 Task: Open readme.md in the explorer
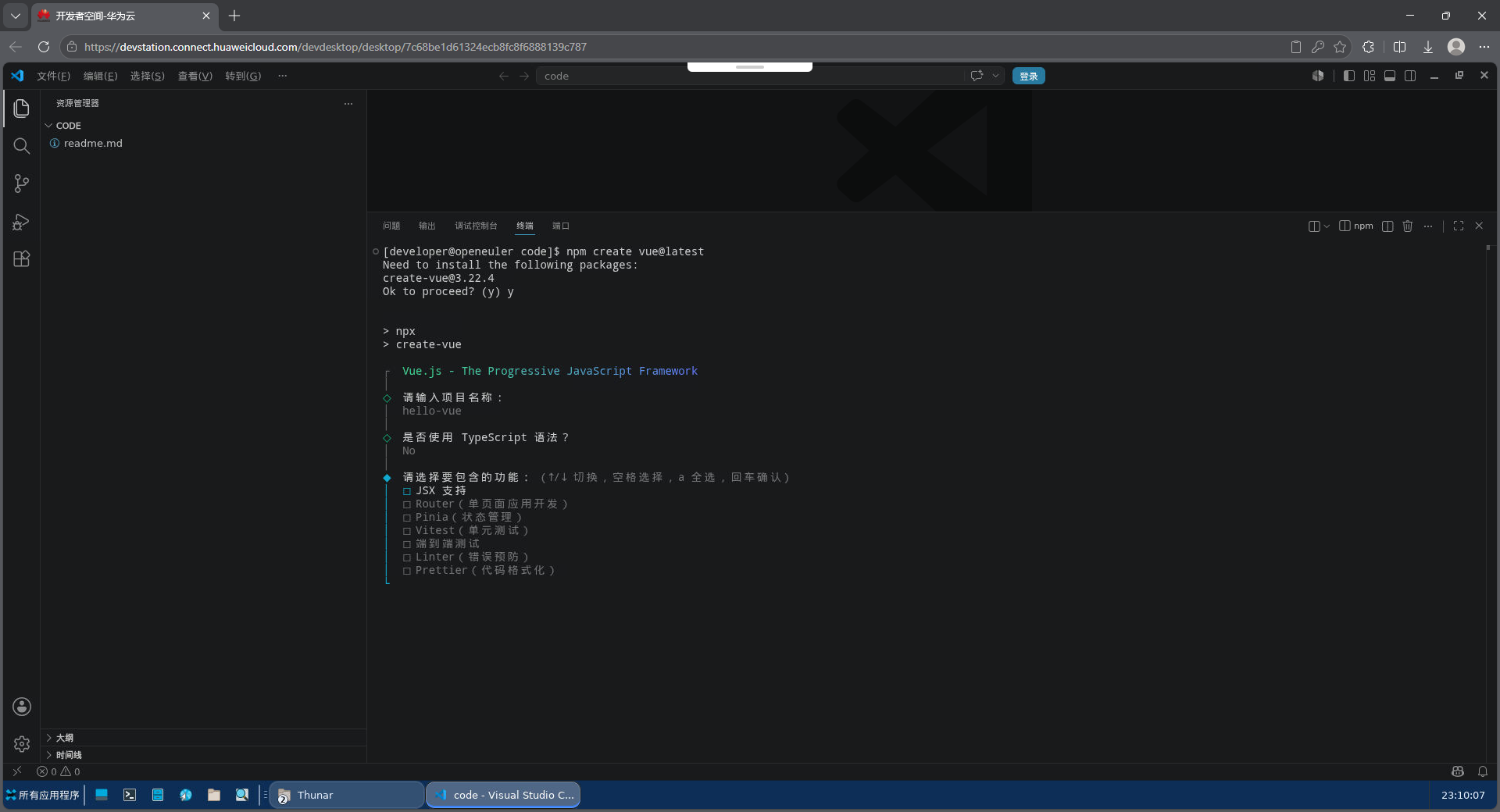pos(93,143)
